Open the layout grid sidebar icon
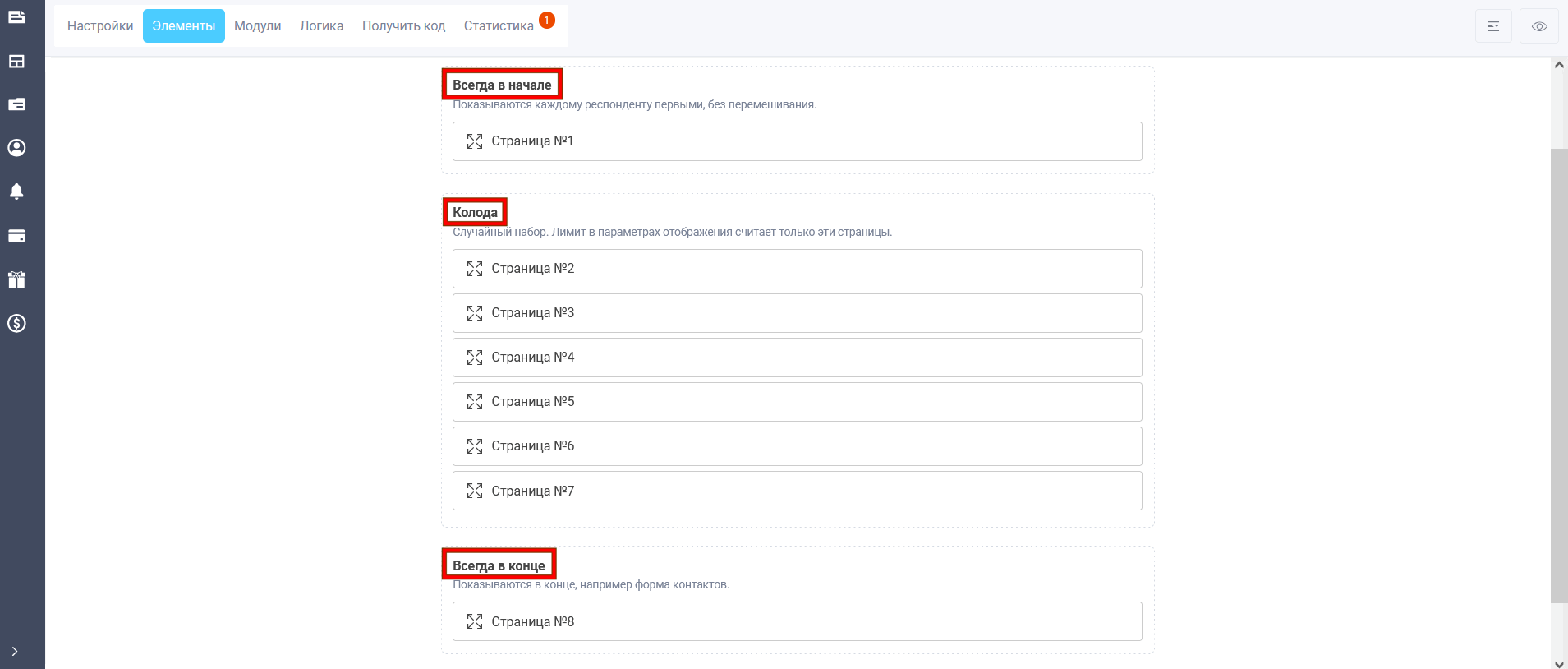1568x669 pixels. pos(16,62)
